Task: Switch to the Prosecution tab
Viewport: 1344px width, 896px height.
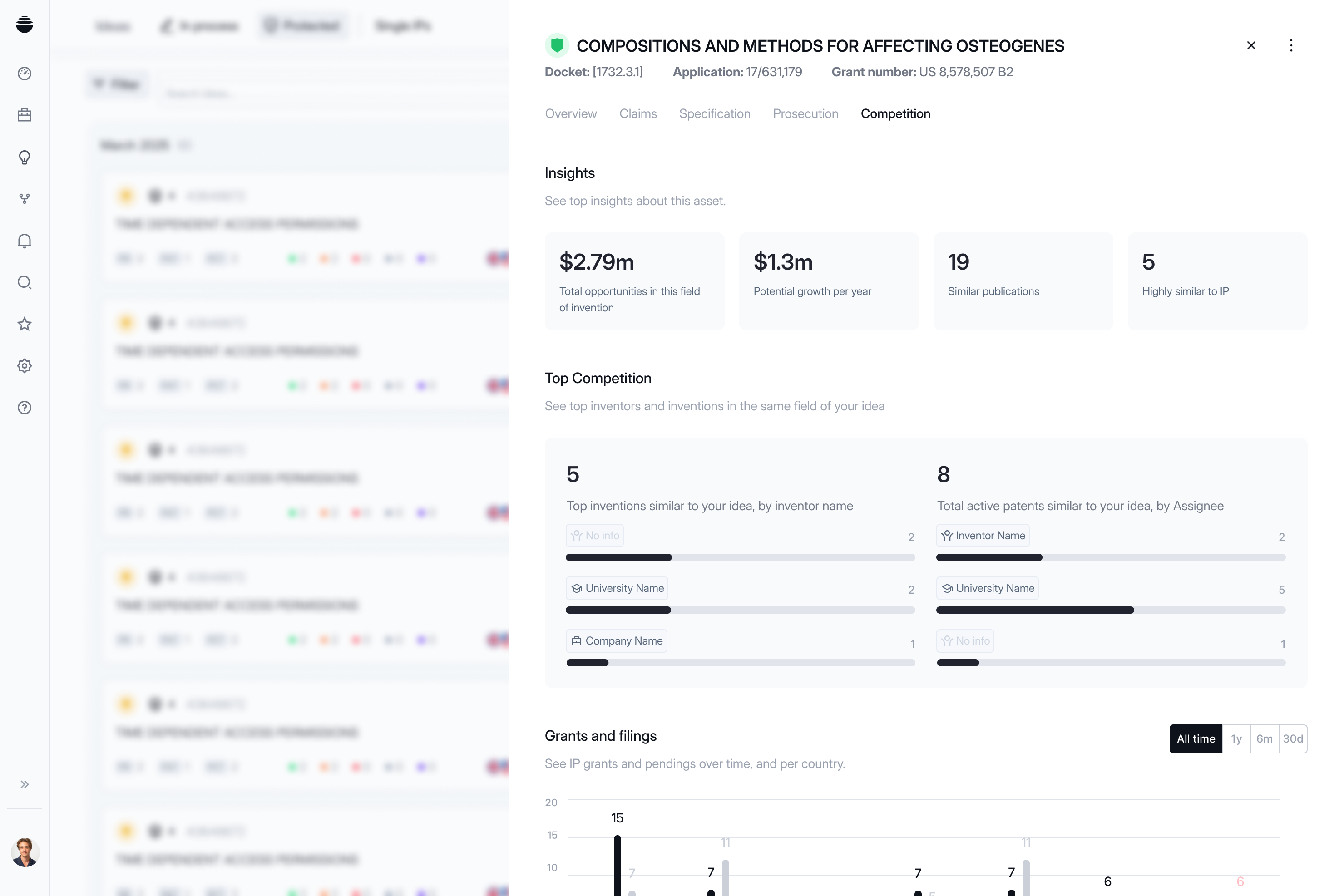Action: (805, 114)
